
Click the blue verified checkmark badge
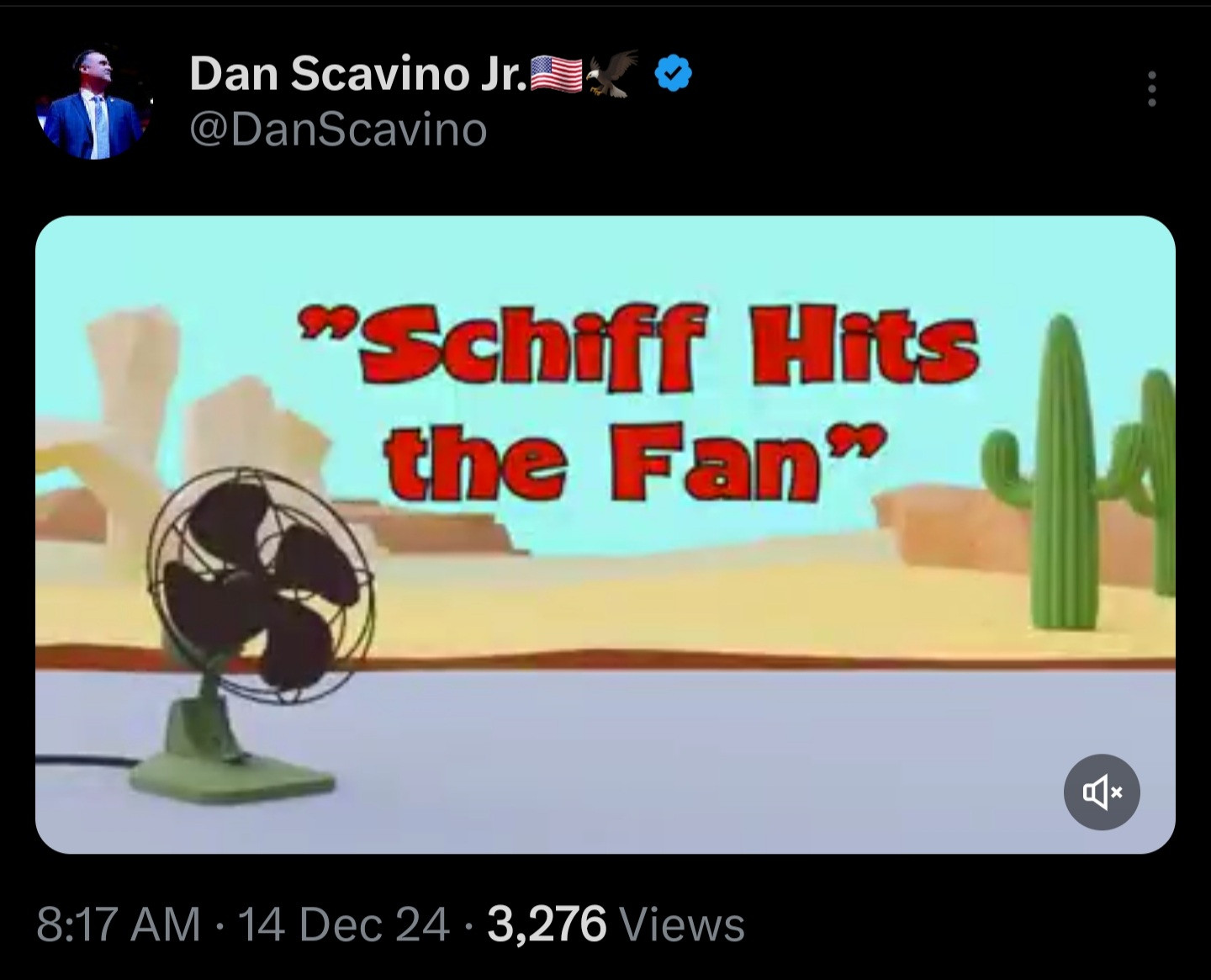click(x=673, y=73)
